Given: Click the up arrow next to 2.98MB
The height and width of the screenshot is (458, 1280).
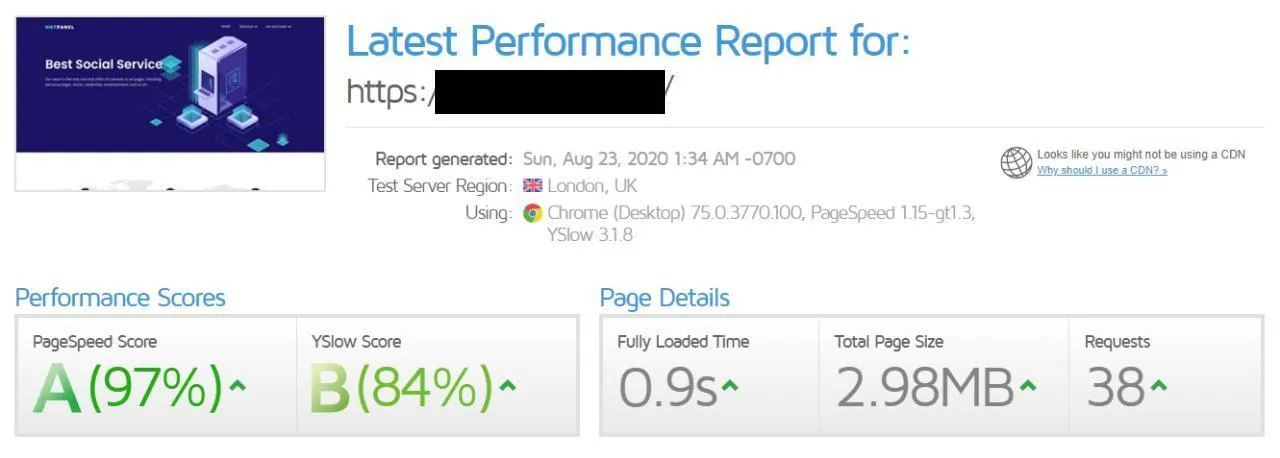Looking at the screenshot, I should (x=1028, y=386).
